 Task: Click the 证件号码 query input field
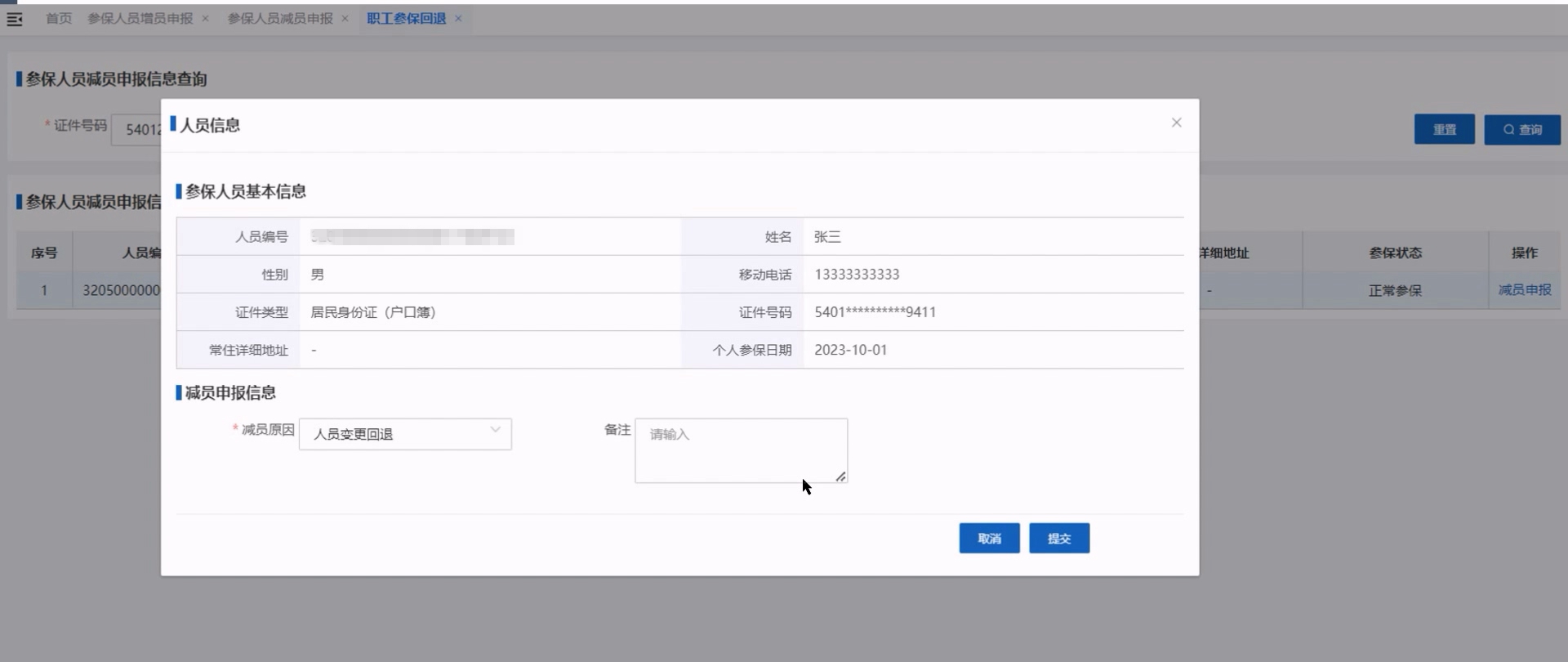(x=137, y=129)
